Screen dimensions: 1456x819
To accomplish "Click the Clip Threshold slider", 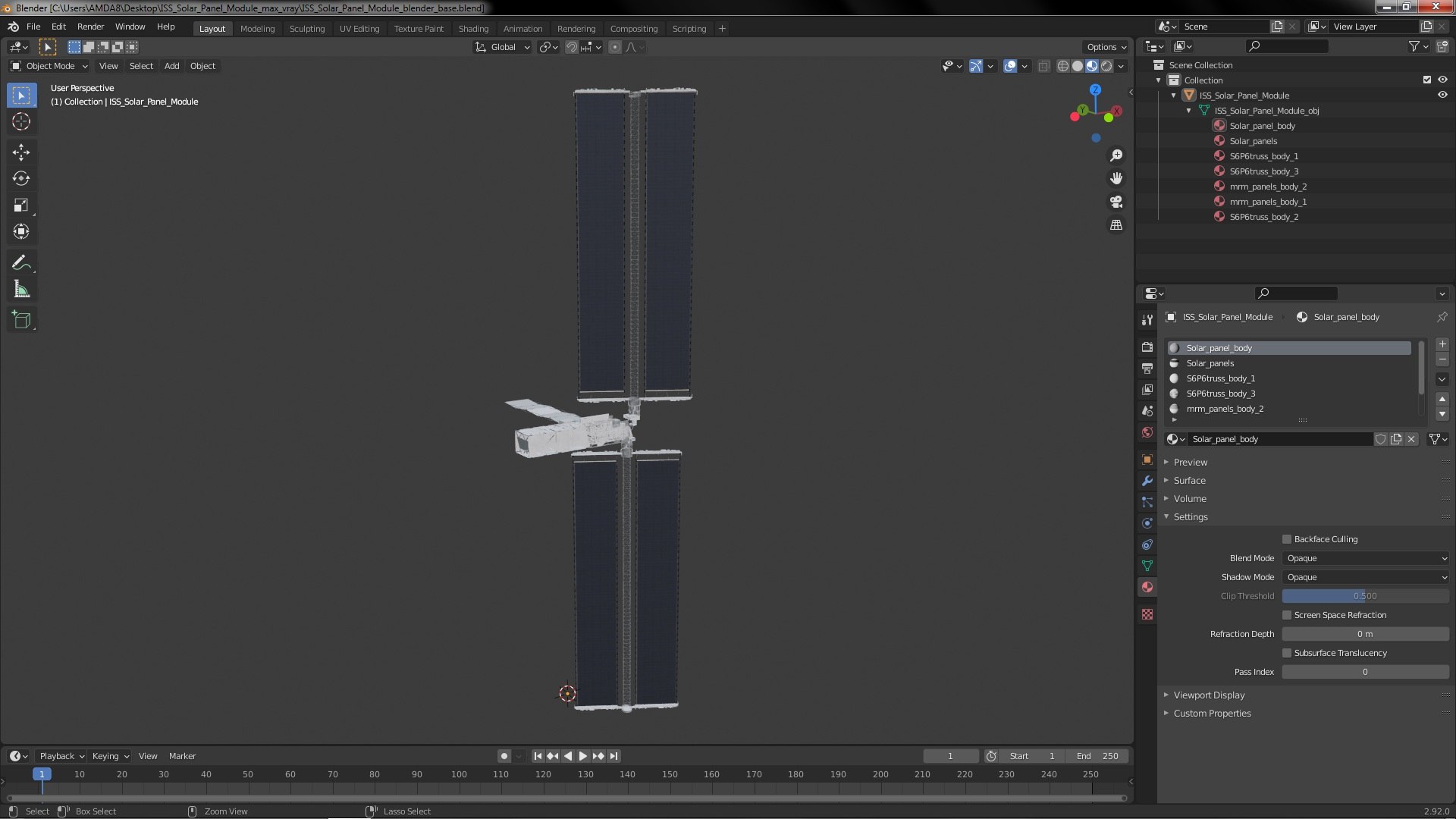I will pos(1365,596).
